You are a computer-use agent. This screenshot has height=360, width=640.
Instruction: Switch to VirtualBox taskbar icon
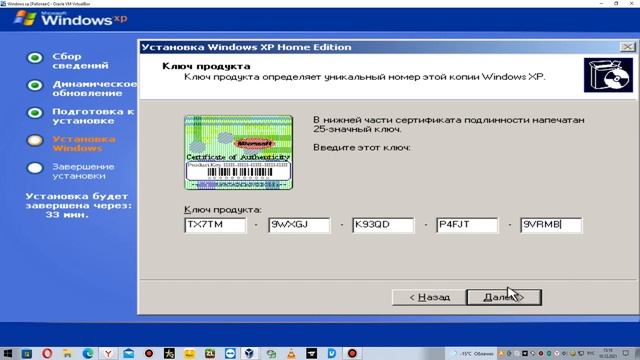[250, 353]
